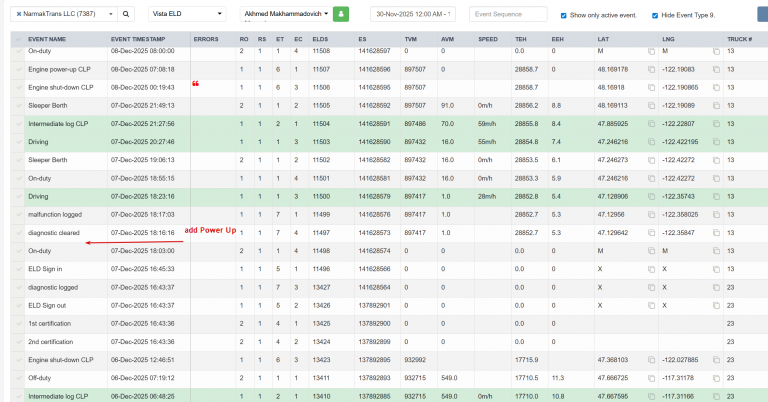Copy longitude -117.31178 on Off-duty row

716,378
